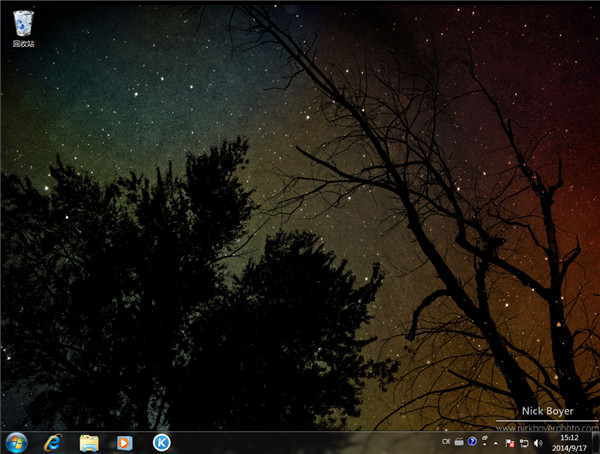Click the CH input language indicator
The height and width of the screenshot is (454, 600).
[x=445, y=442]
